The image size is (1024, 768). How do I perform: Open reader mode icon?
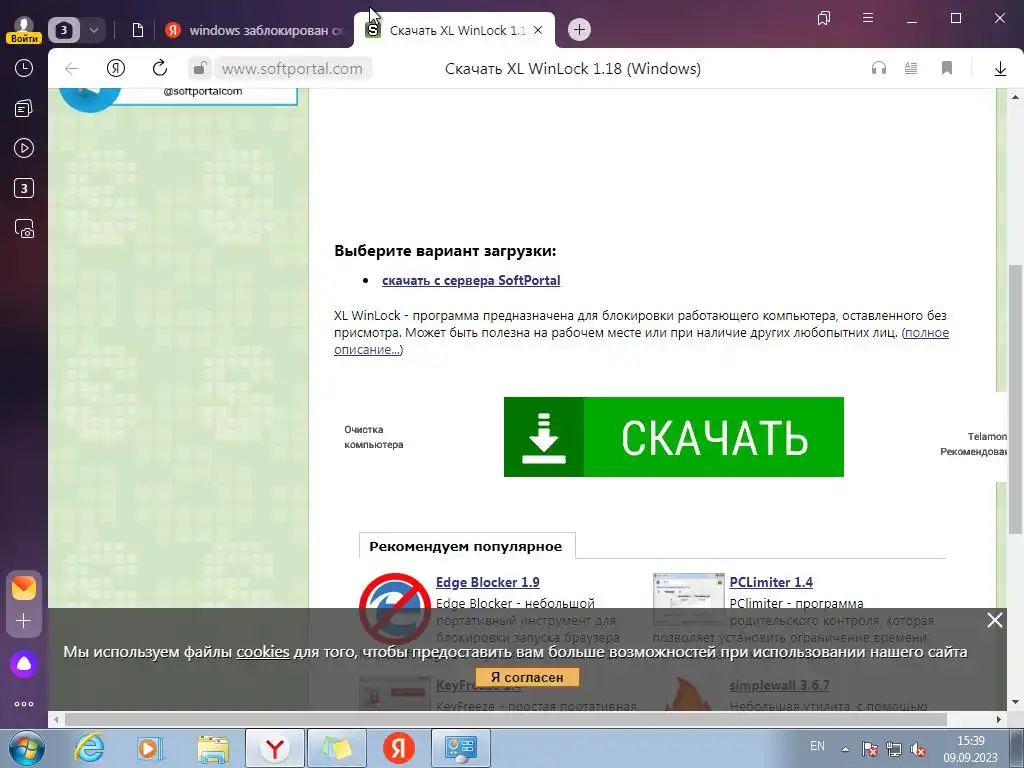click(911, 68)
